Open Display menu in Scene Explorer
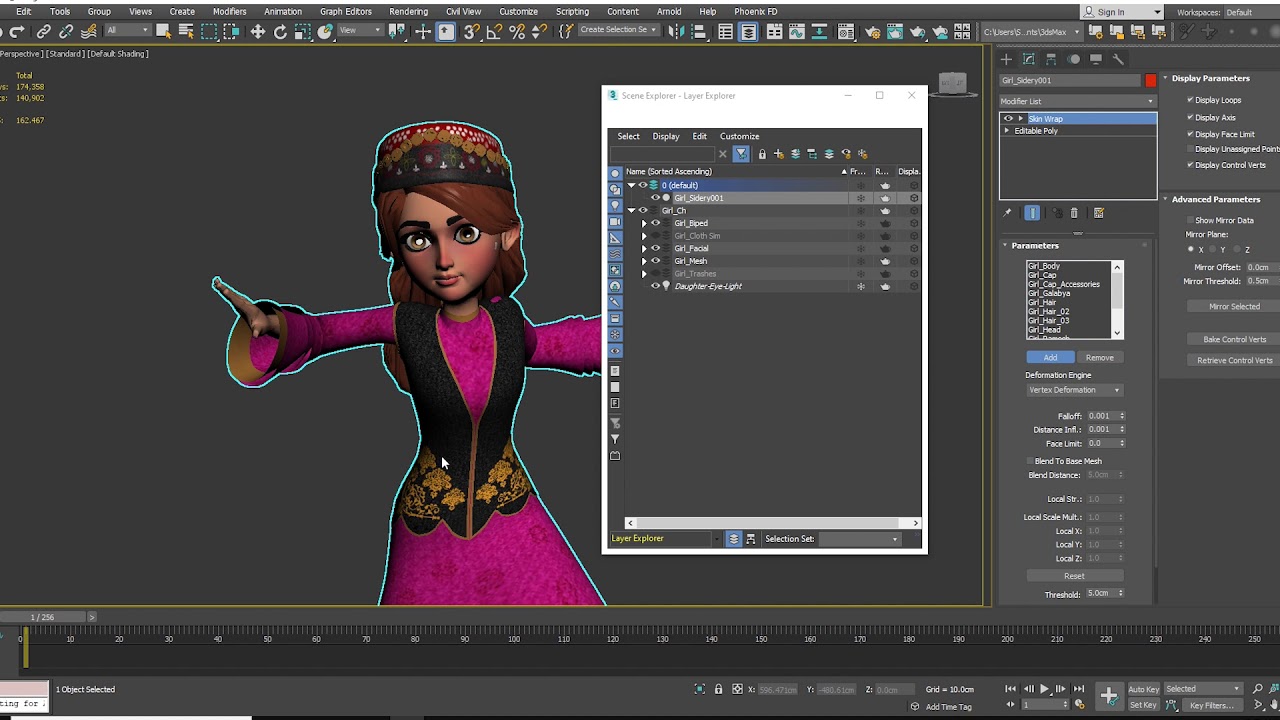The width and height of the screenshot is (1280, 720). (x=666, y=136)
